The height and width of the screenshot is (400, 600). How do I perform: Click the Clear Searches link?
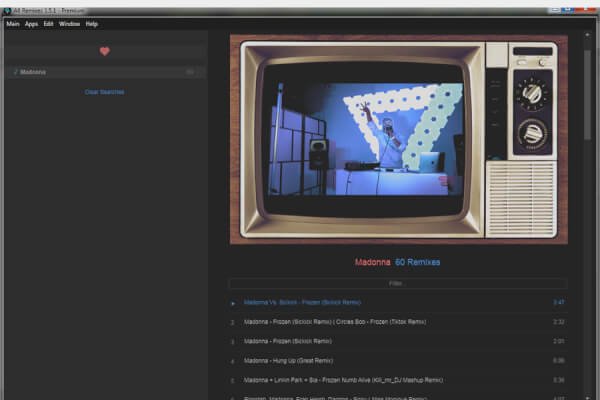[x=104, y=92]
